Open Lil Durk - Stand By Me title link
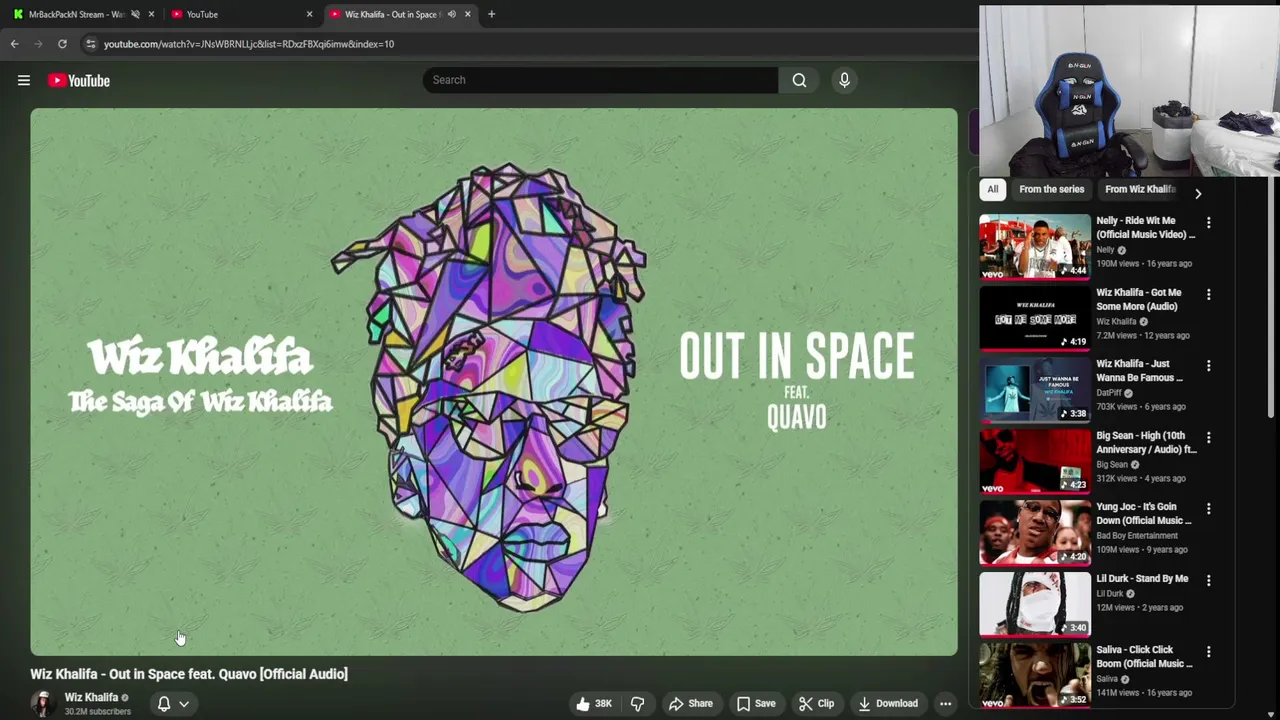The image size is (1280, 720). tap(1142, 578)
